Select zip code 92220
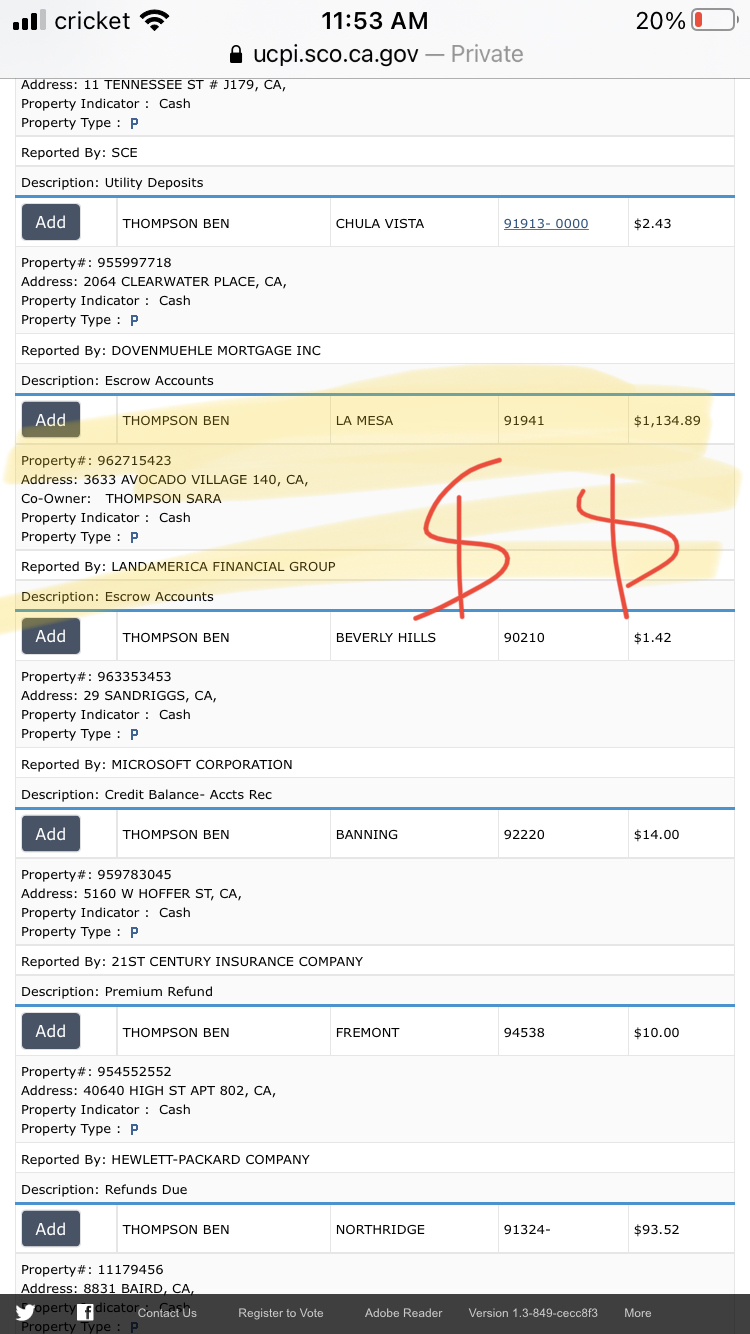750x1334 pixels. click(x=524, y=834)
